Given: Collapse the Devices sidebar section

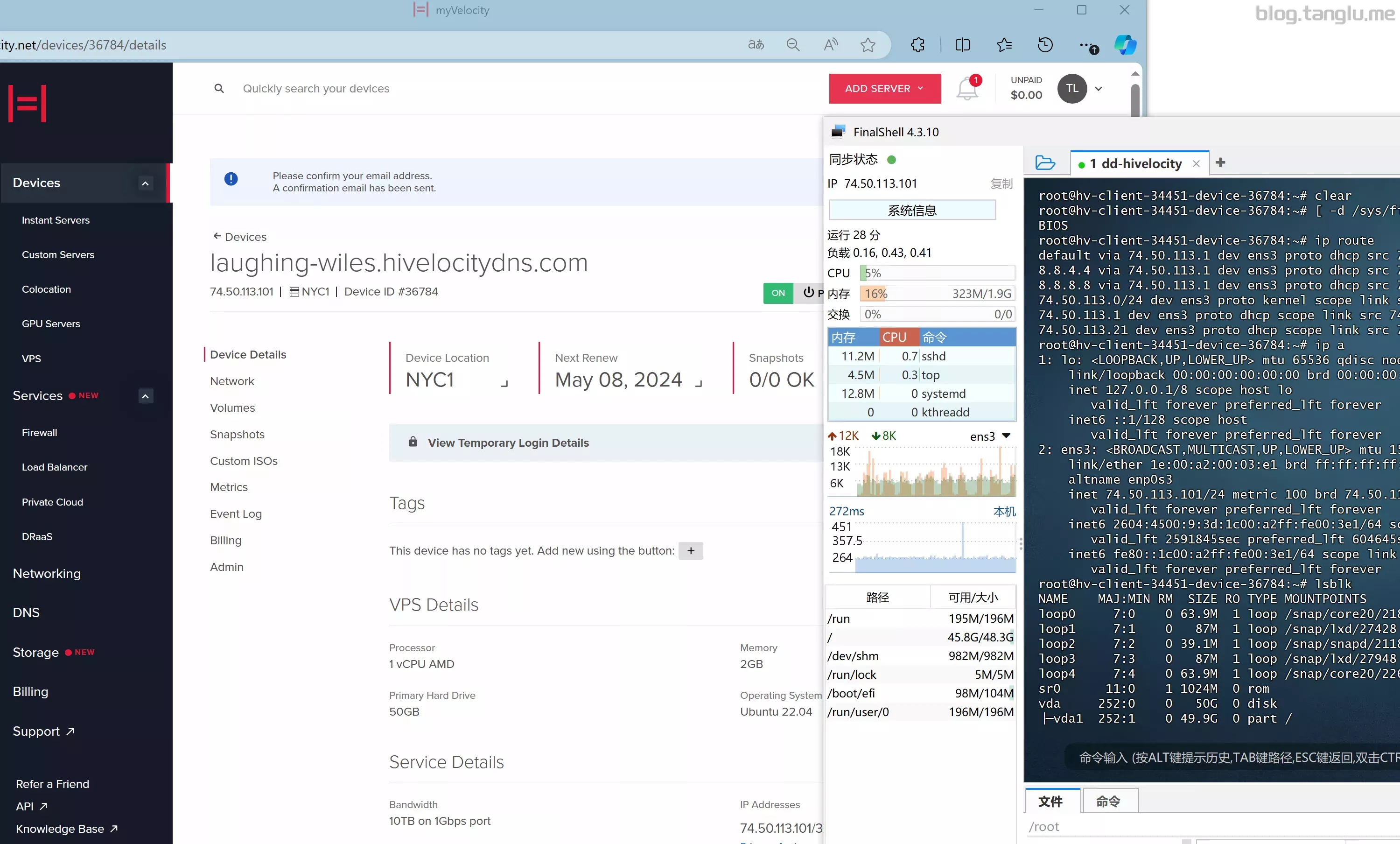Looking at the screenshot, I should click(146, 183).
